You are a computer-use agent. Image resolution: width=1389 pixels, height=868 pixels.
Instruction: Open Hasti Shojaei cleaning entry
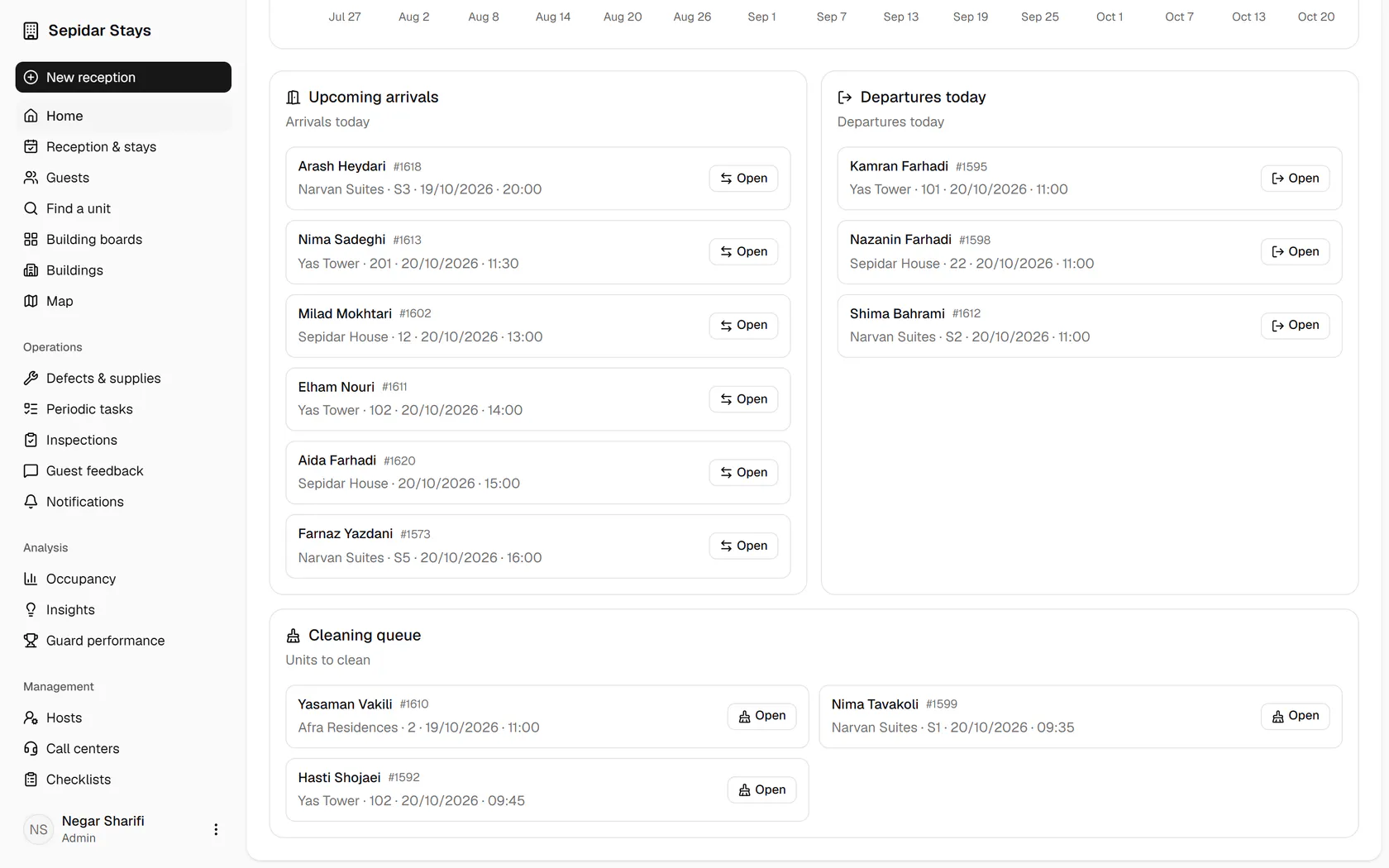pos(761,789)
